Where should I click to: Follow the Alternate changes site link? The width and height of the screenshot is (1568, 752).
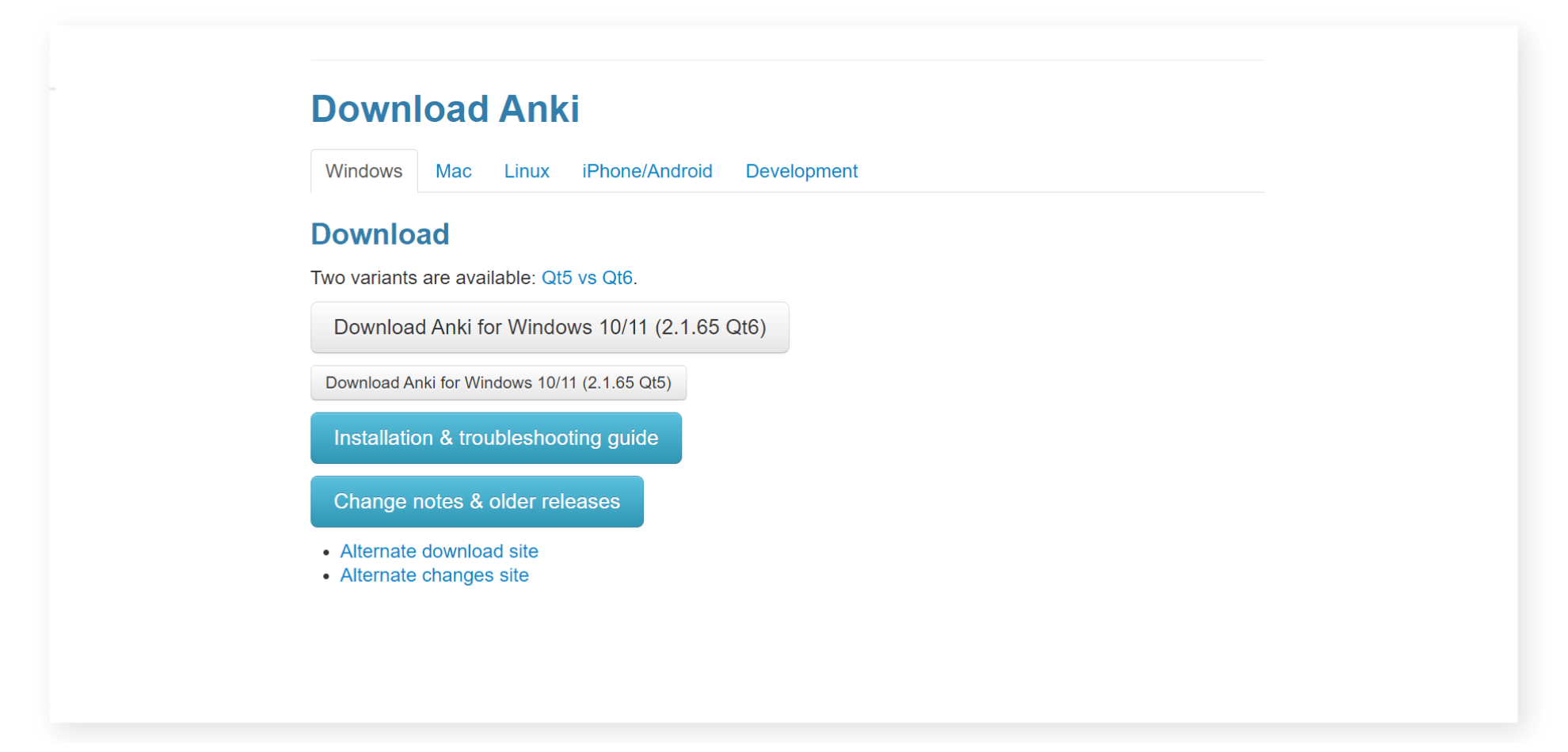pyautogui.click(x=434, y=575)
